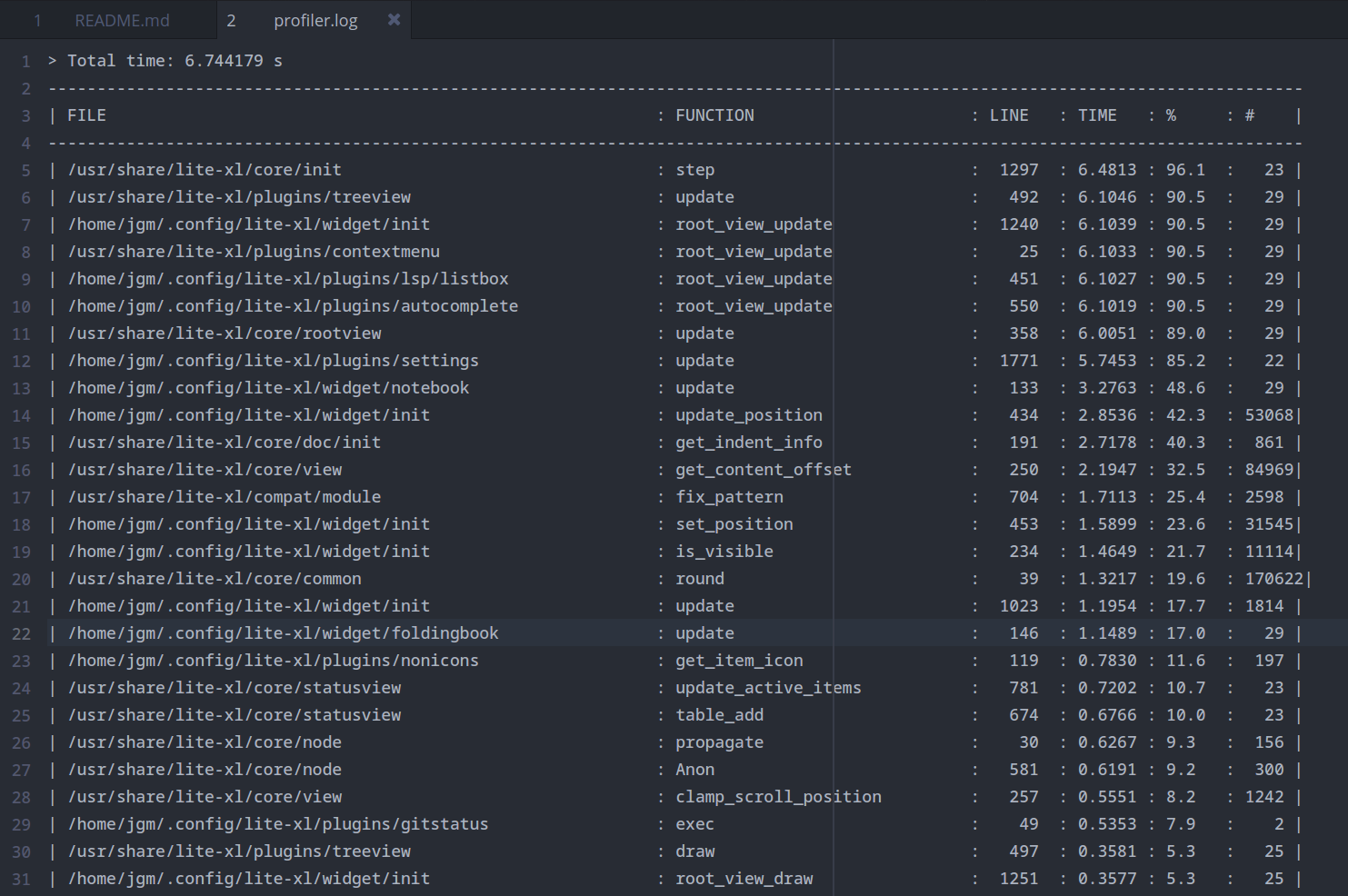Click the 'step' function name

694,170
